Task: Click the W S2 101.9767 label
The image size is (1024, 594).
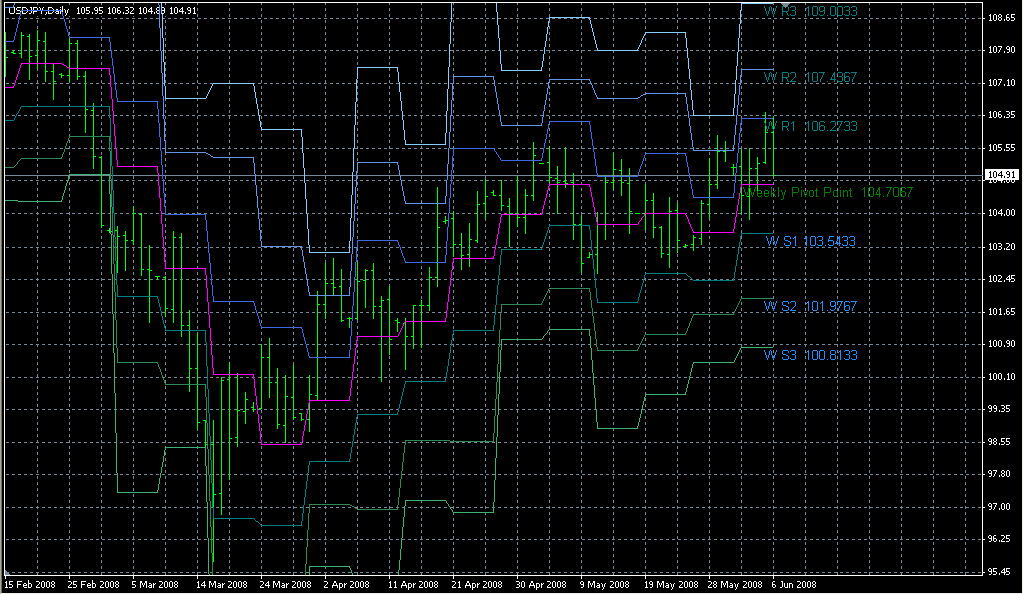Action: coord(811,306)
